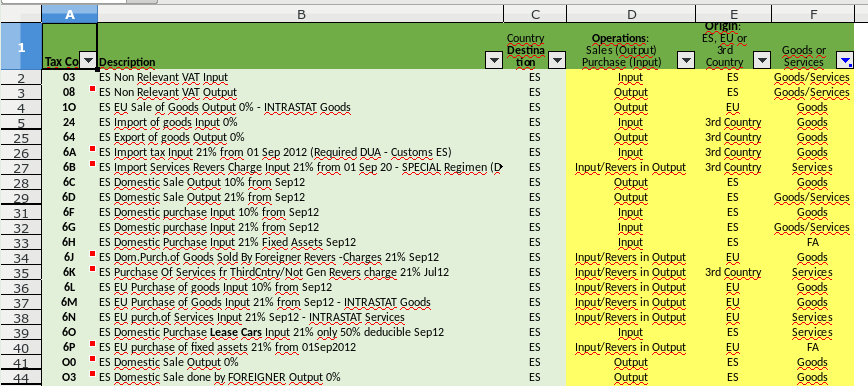Viewport: 868px width, 386px height.
Task: Open the Description column filter dropdown
Action: pyautogui.click(x=494, y=61)
